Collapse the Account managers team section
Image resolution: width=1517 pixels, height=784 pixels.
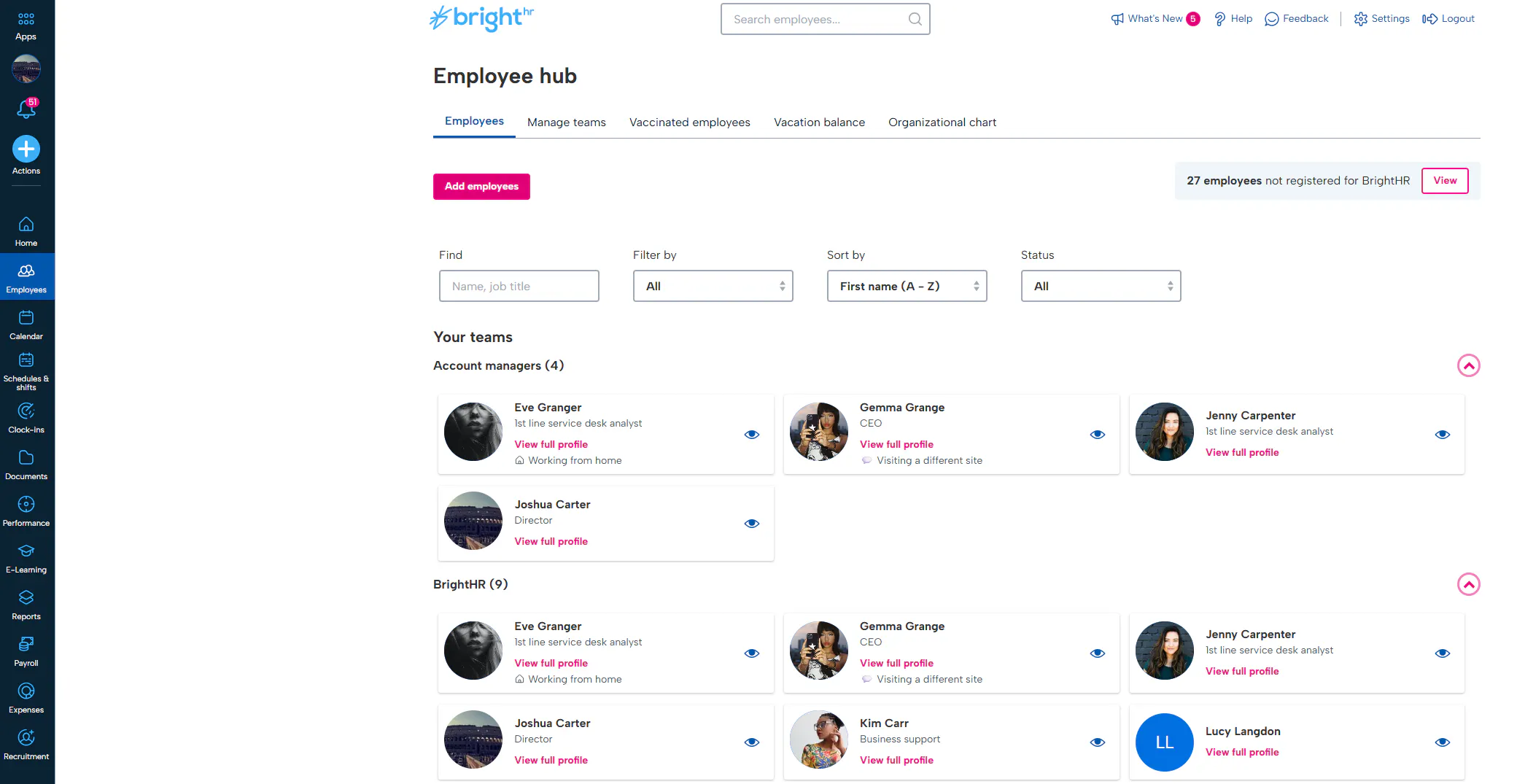(x=1469, y=365)
